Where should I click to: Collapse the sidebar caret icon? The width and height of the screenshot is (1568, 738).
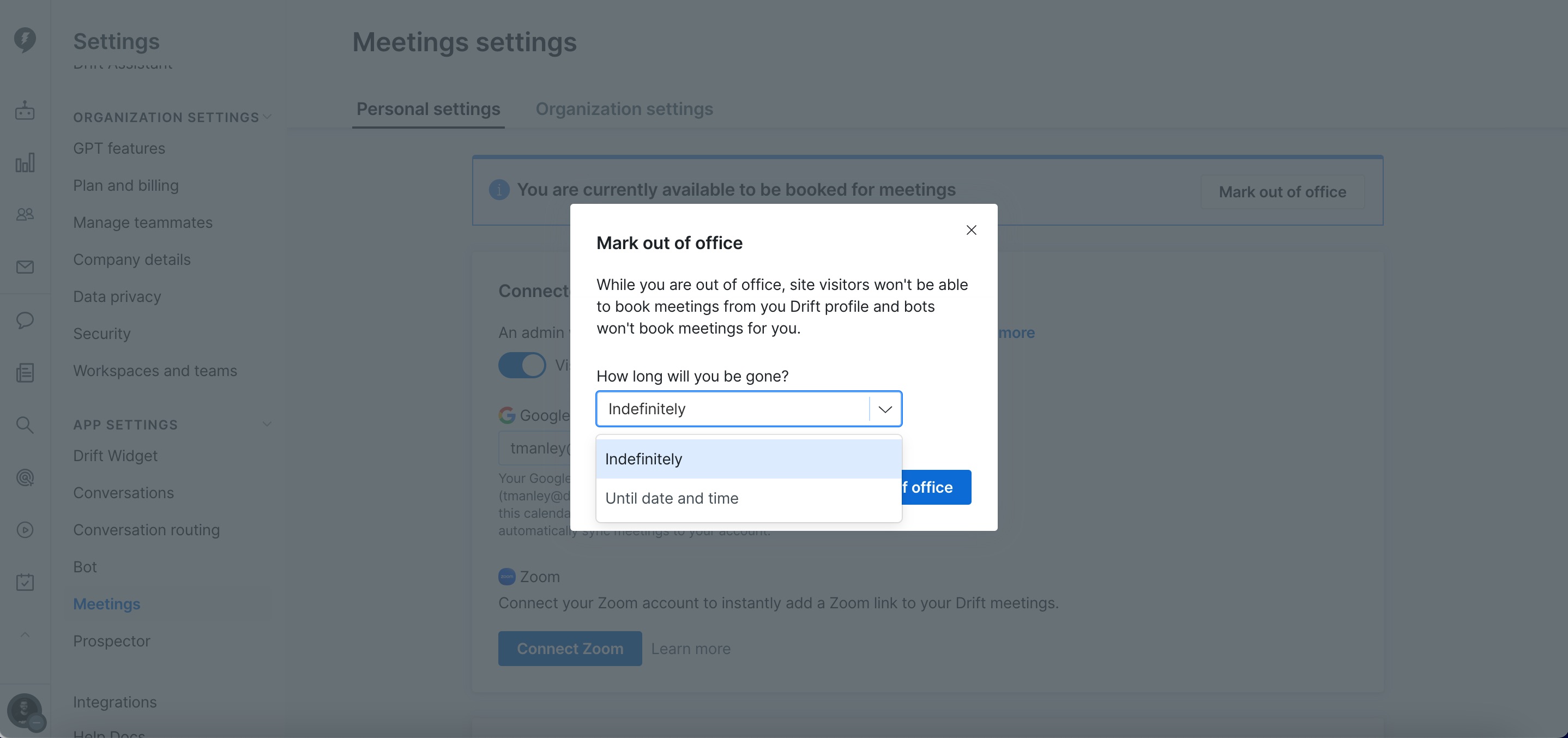point(25,634)
